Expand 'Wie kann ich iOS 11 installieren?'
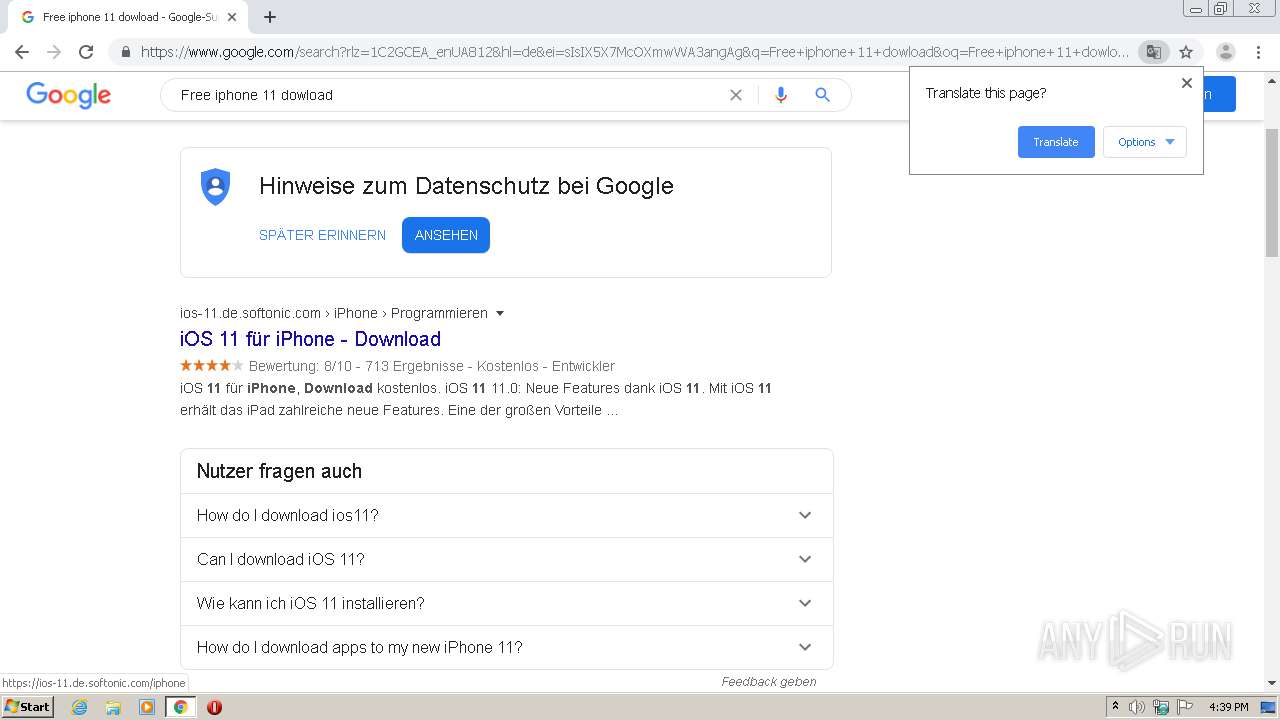This screenshot has width=1280, height=720. [506, 603]
